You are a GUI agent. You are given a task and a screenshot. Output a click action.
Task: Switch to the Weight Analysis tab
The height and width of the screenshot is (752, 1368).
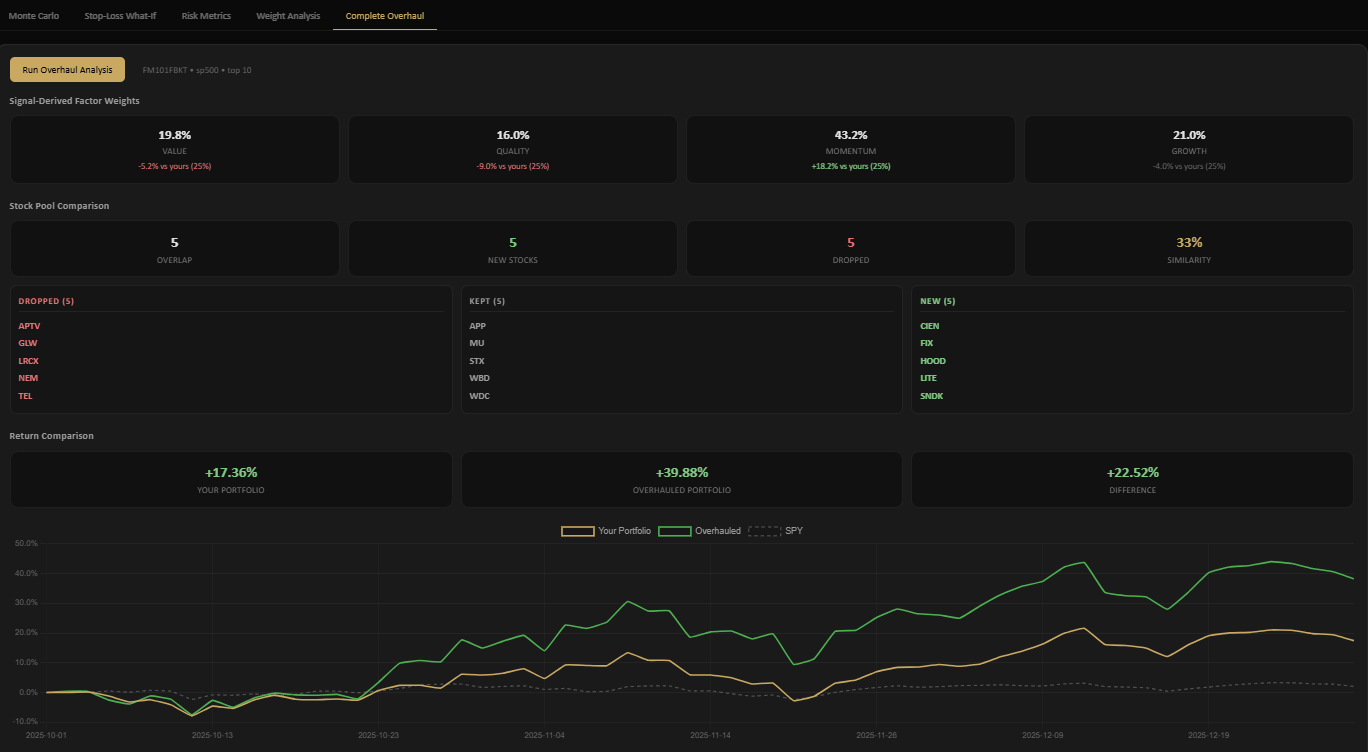287,15
